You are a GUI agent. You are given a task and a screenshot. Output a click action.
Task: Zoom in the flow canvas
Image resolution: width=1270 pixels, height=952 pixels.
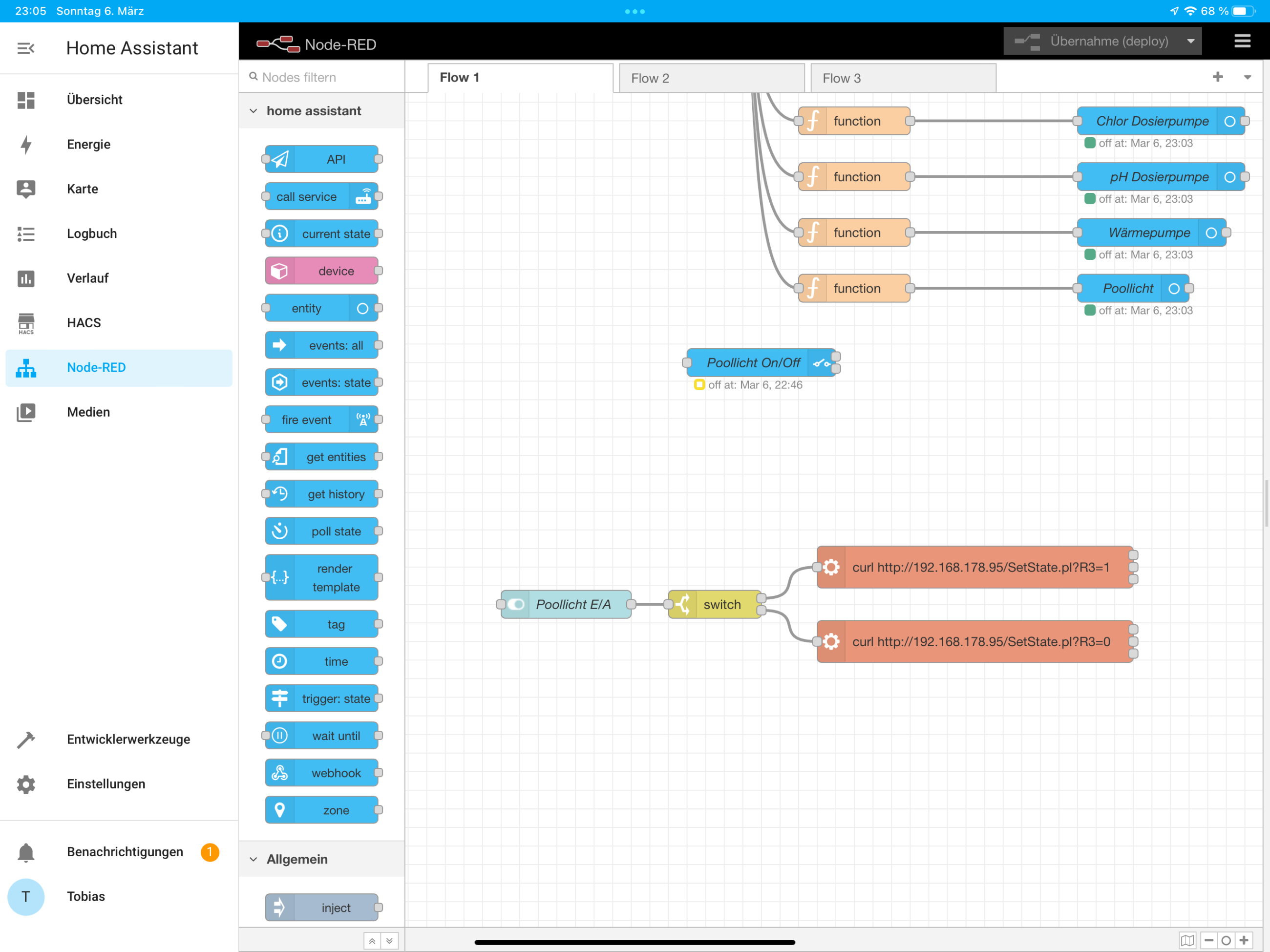[x=1244, y=940]
